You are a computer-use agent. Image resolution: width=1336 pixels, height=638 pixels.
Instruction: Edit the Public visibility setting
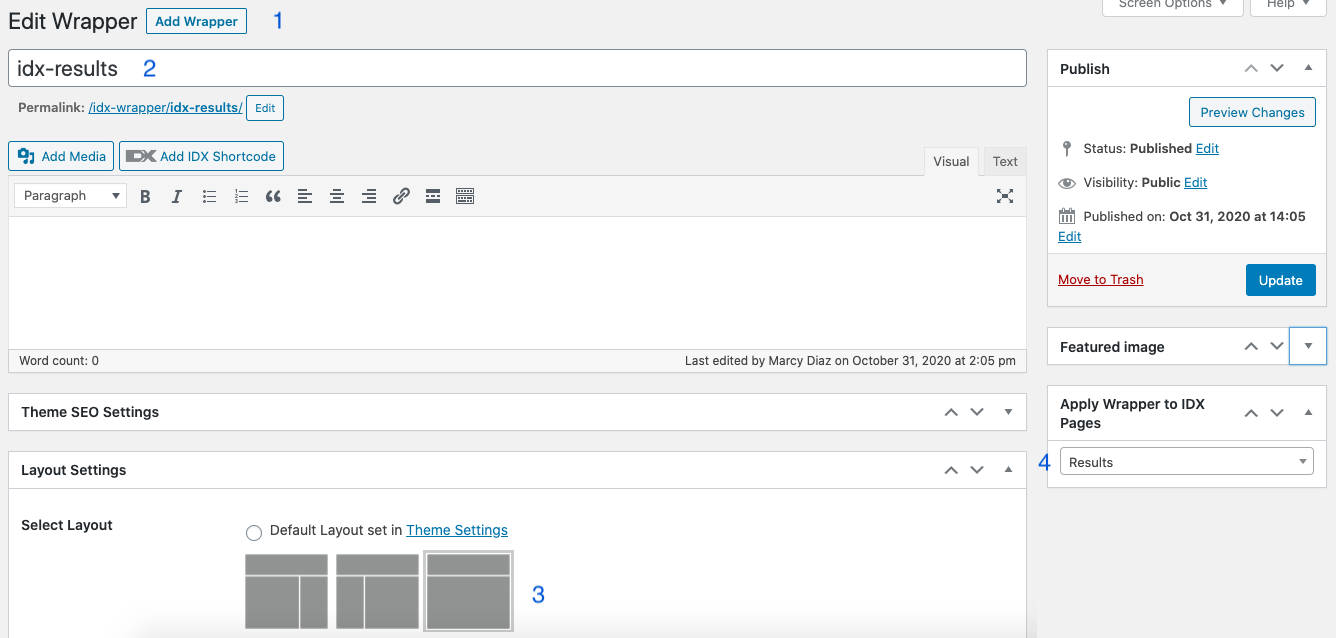click(1196, 183)
